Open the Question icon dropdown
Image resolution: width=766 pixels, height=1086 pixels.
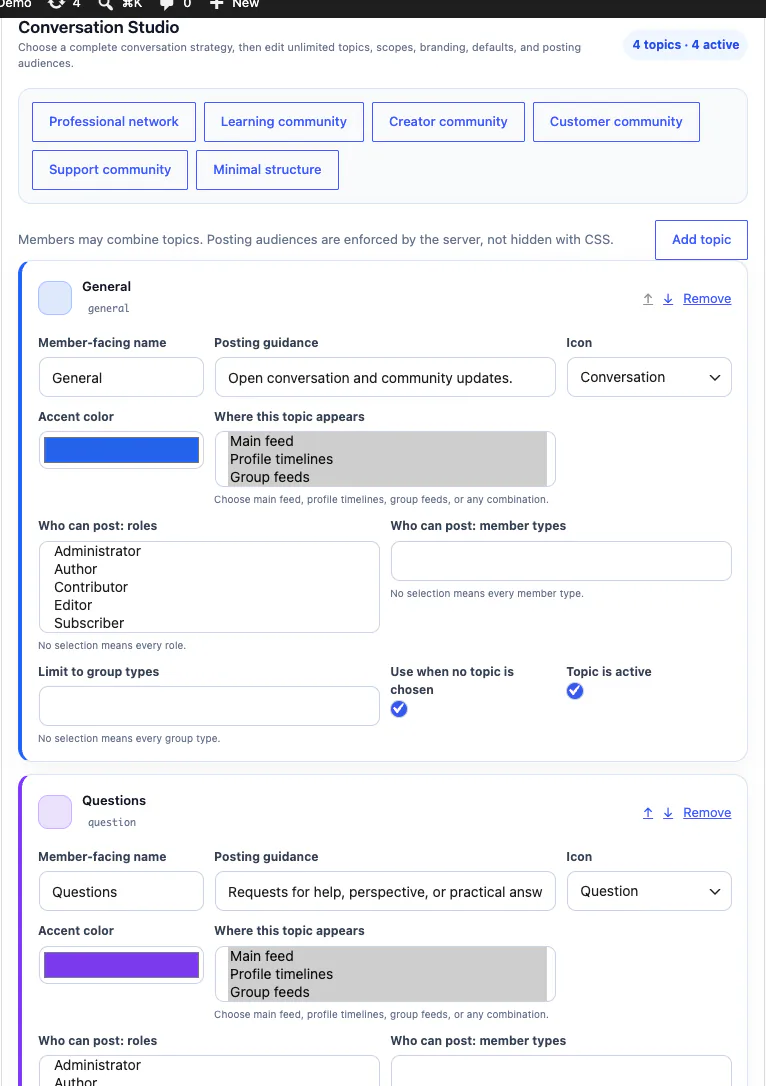tap(649, 891)
